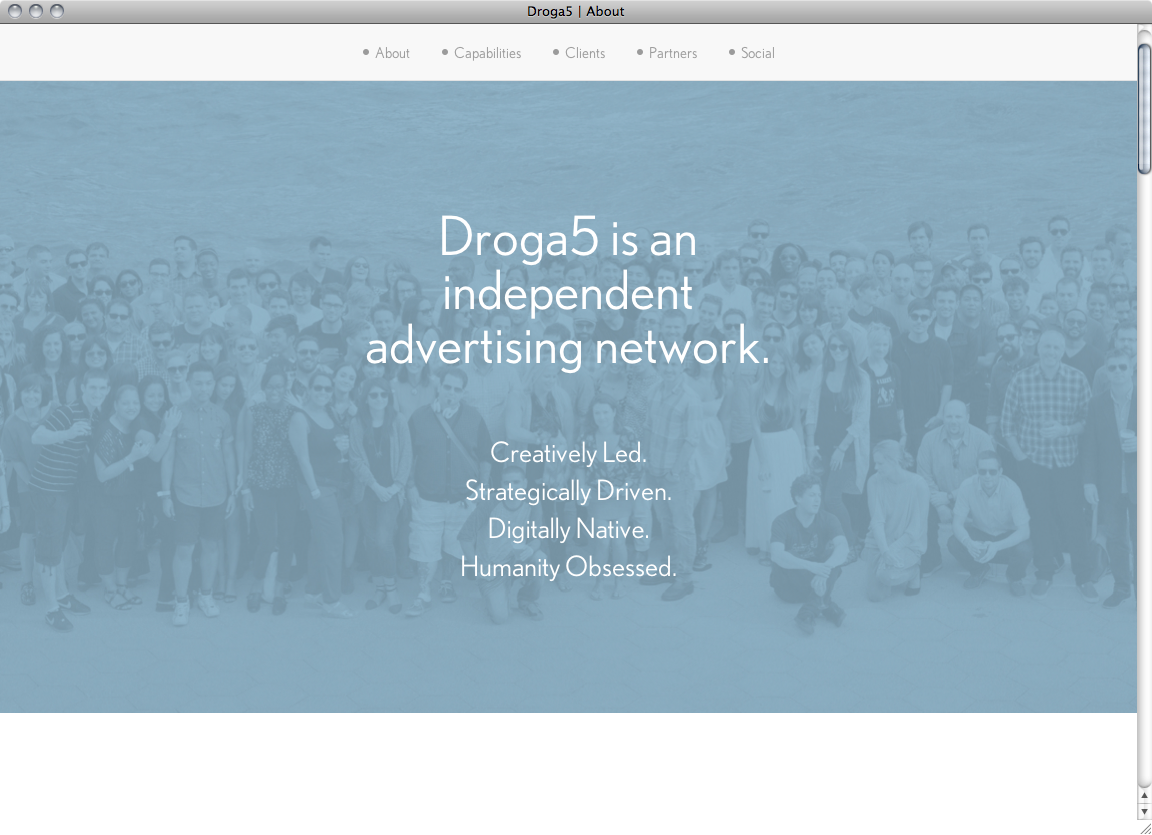This screenshot has width=1152, height=835.
Task: Click the window resize grip corner
Action: tap(1144, 826)
